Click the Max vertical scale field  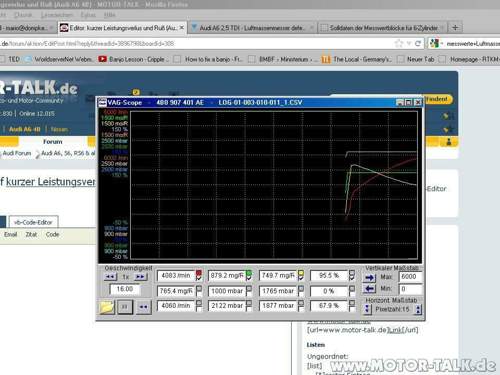click(410, 277)
